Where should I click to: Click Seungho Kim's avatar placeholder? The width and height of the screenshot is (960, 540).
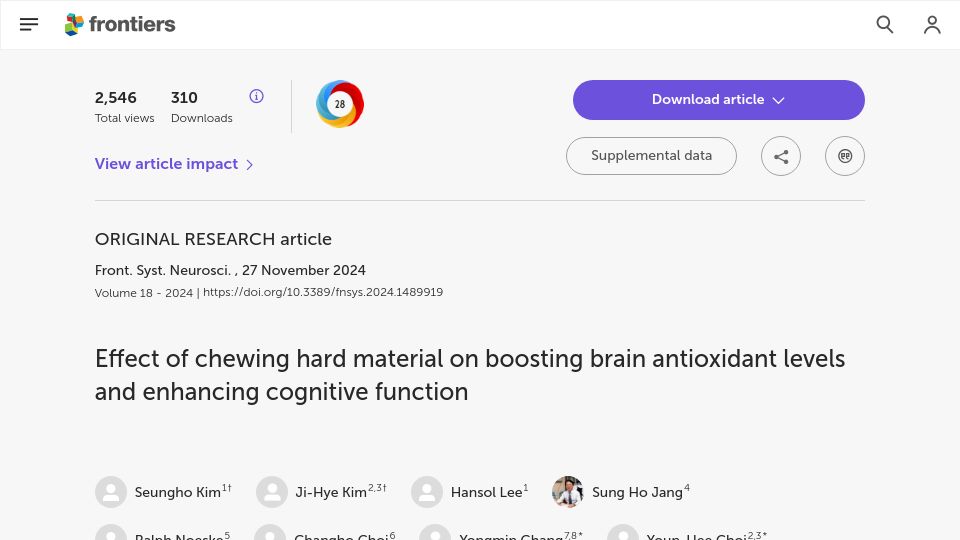tap(111, 492)
